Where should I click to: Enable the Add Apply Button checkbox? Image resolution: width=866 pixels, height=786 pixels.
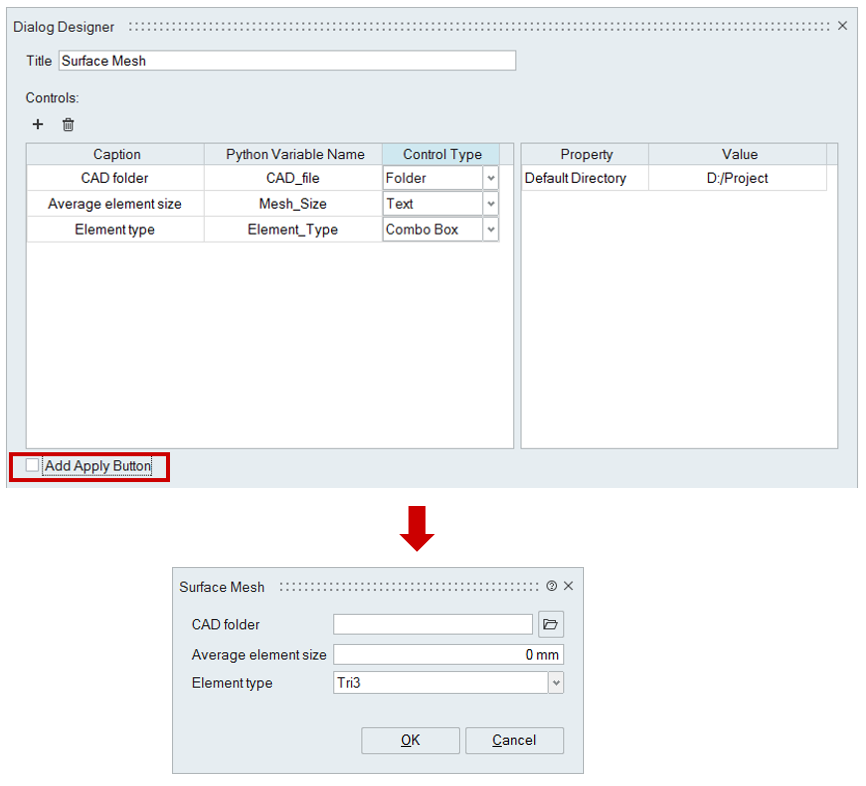pos(33,466)
